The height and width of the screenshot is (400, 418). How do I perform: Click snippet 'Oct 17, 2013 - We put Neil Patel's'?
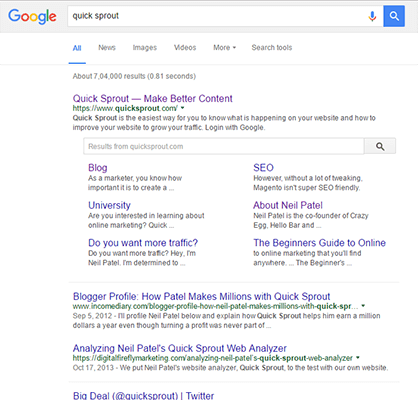(x=230, y=368)
